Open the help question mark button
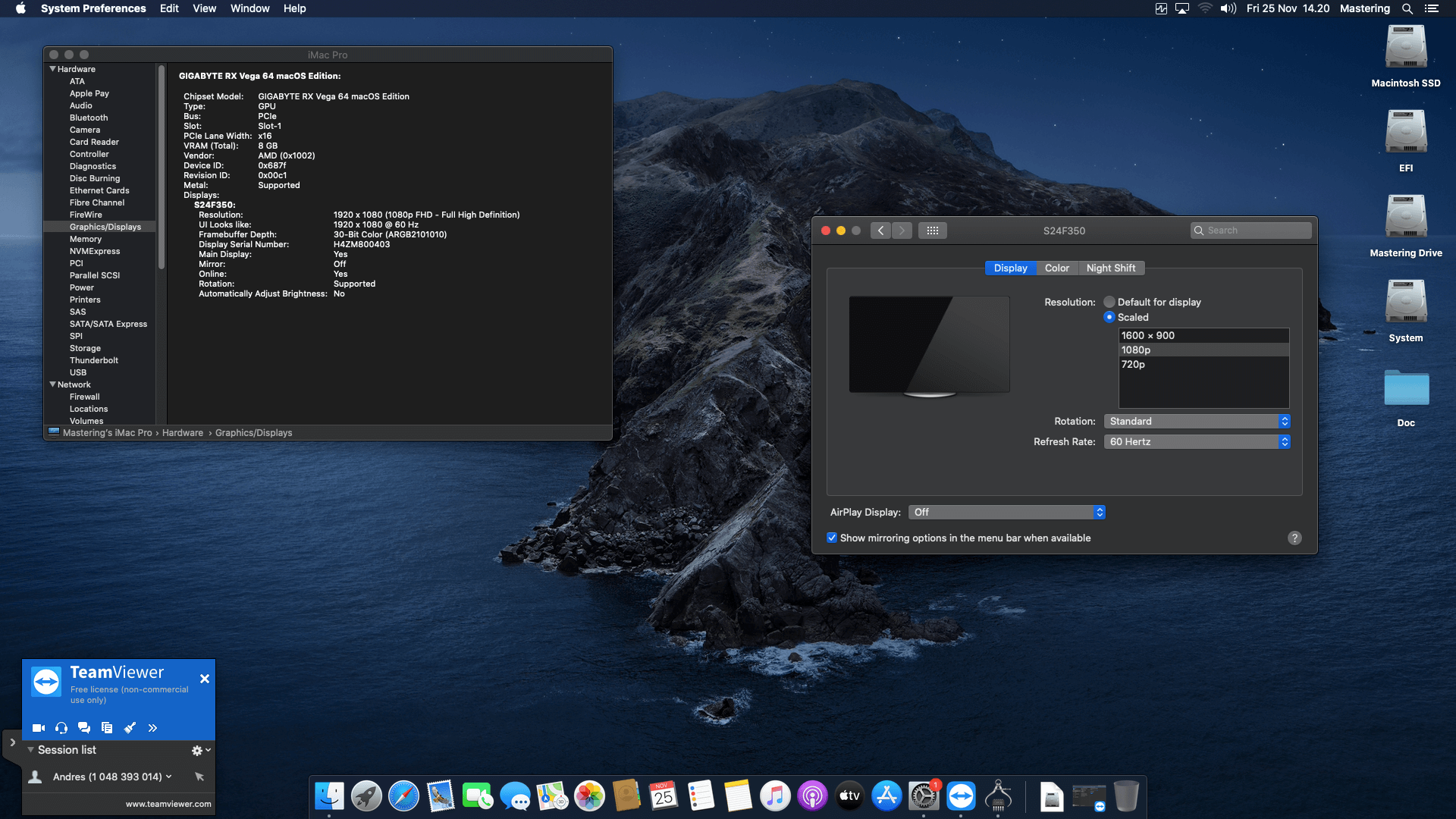The width and height of the screenshot is (1456, 819). (1294, 538)
